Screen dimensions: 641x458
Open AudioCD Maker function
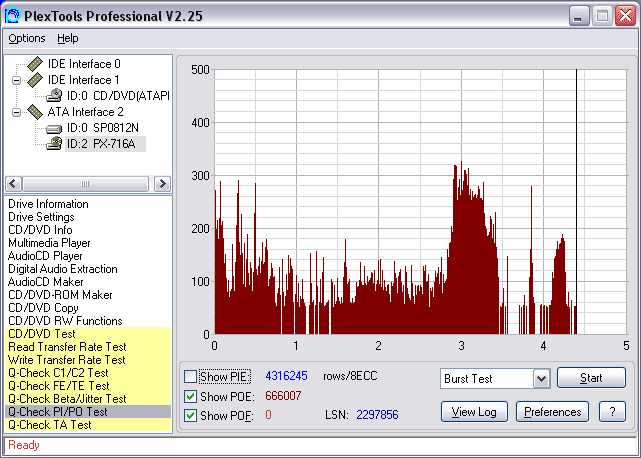click(45, 282)
